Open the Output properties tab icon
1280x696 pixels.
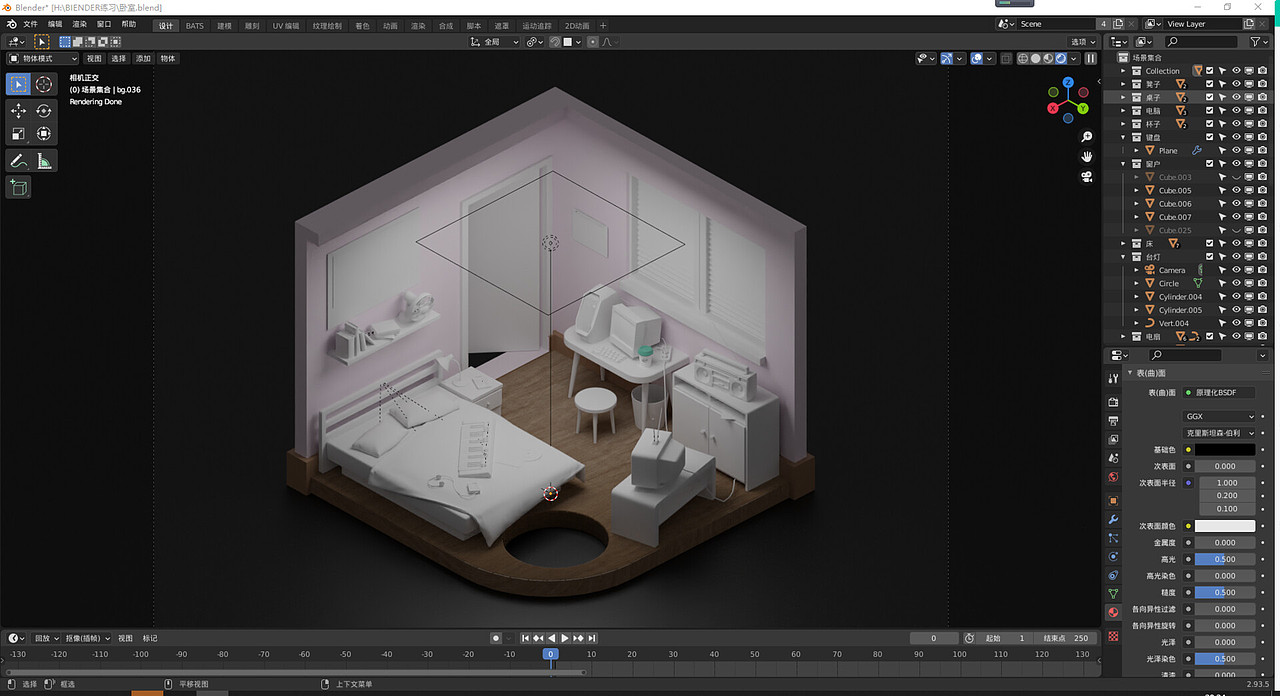(1113, 421)
